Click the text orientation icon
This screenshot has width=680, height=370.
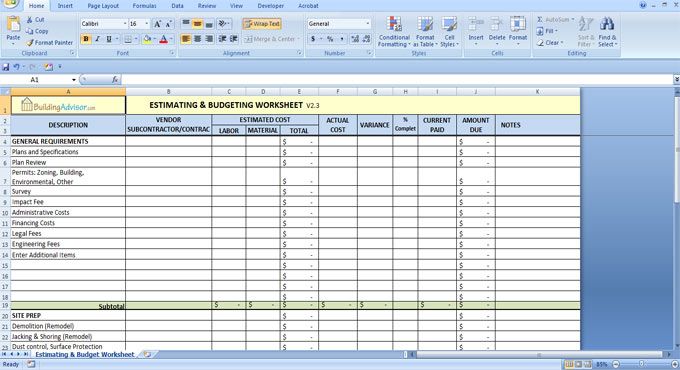tap(223, 24)
